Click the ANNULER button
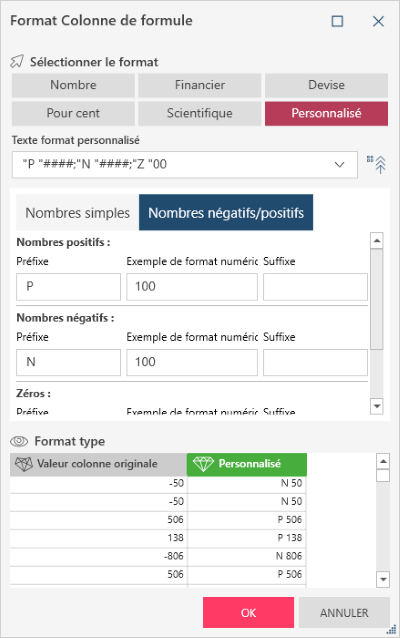Screen dimensions: 400x638 tap(344, 613)
